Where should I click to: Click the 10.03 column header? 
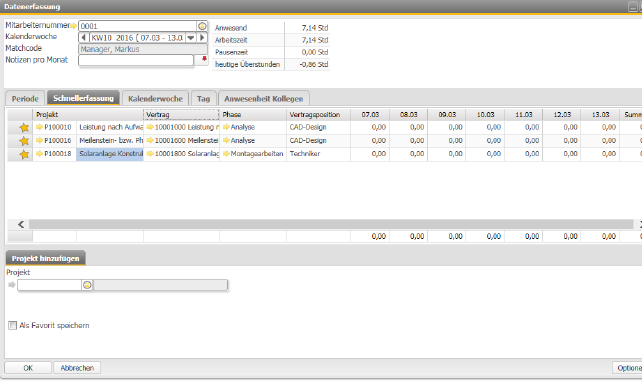(485, 115)
